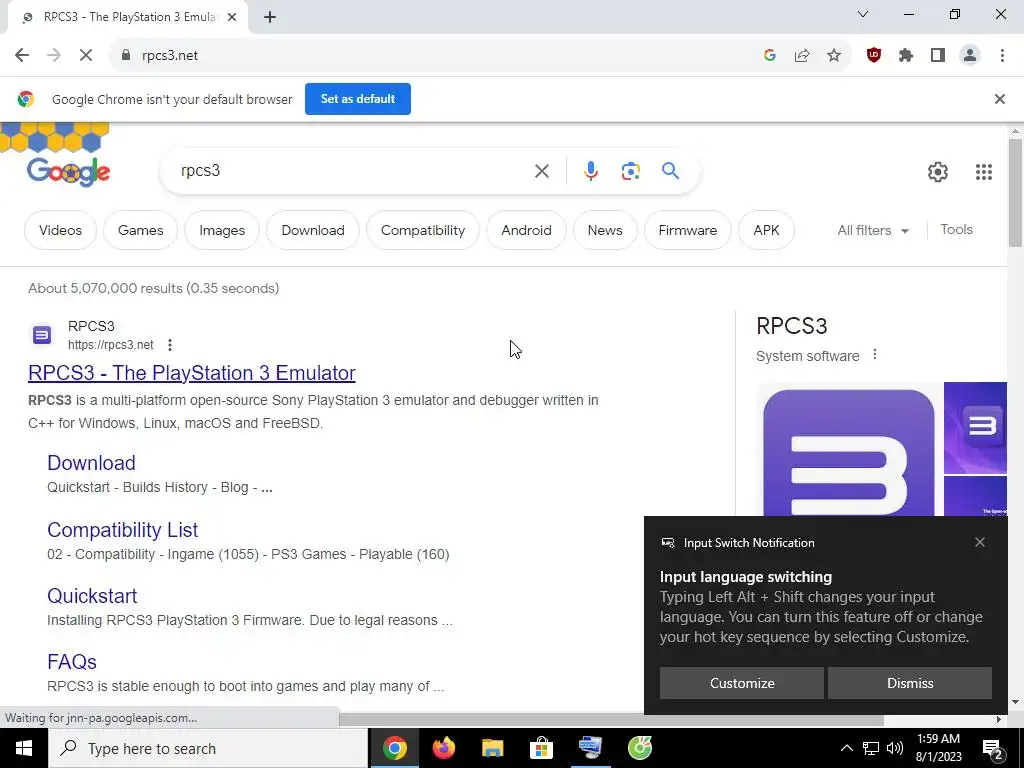Open the Windows Start menu
The width and height of the screenshot is (1024, 768).
[x=24, y=748]
